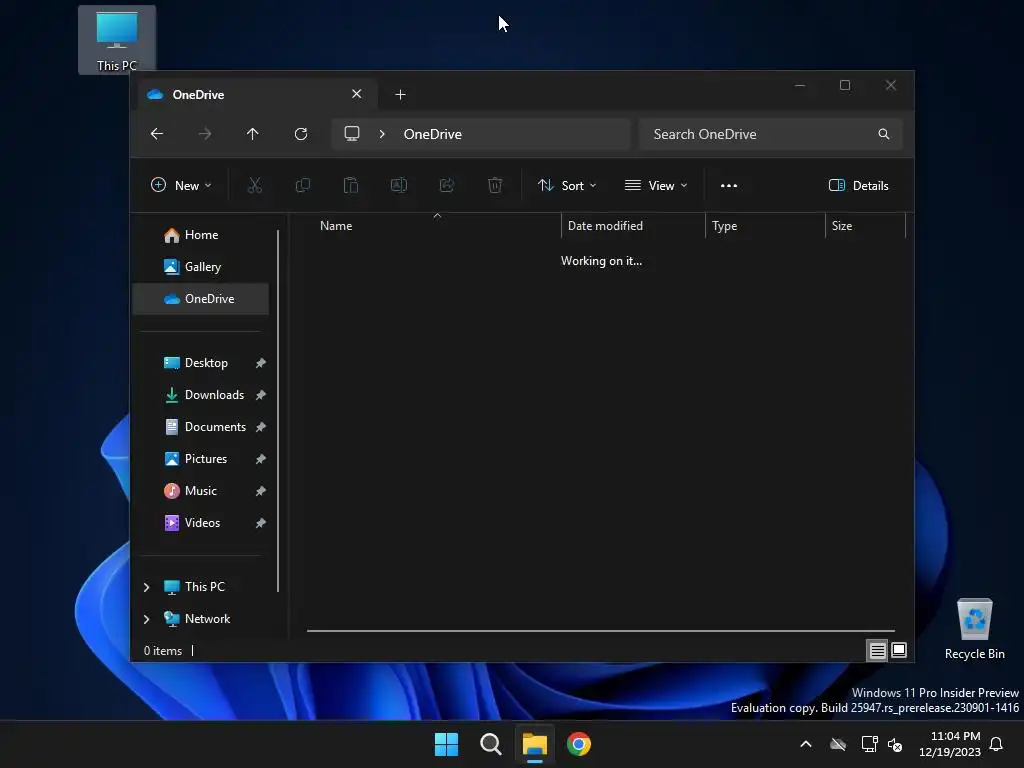Open the See more ellipsis menu

click(x=729, y=185)
